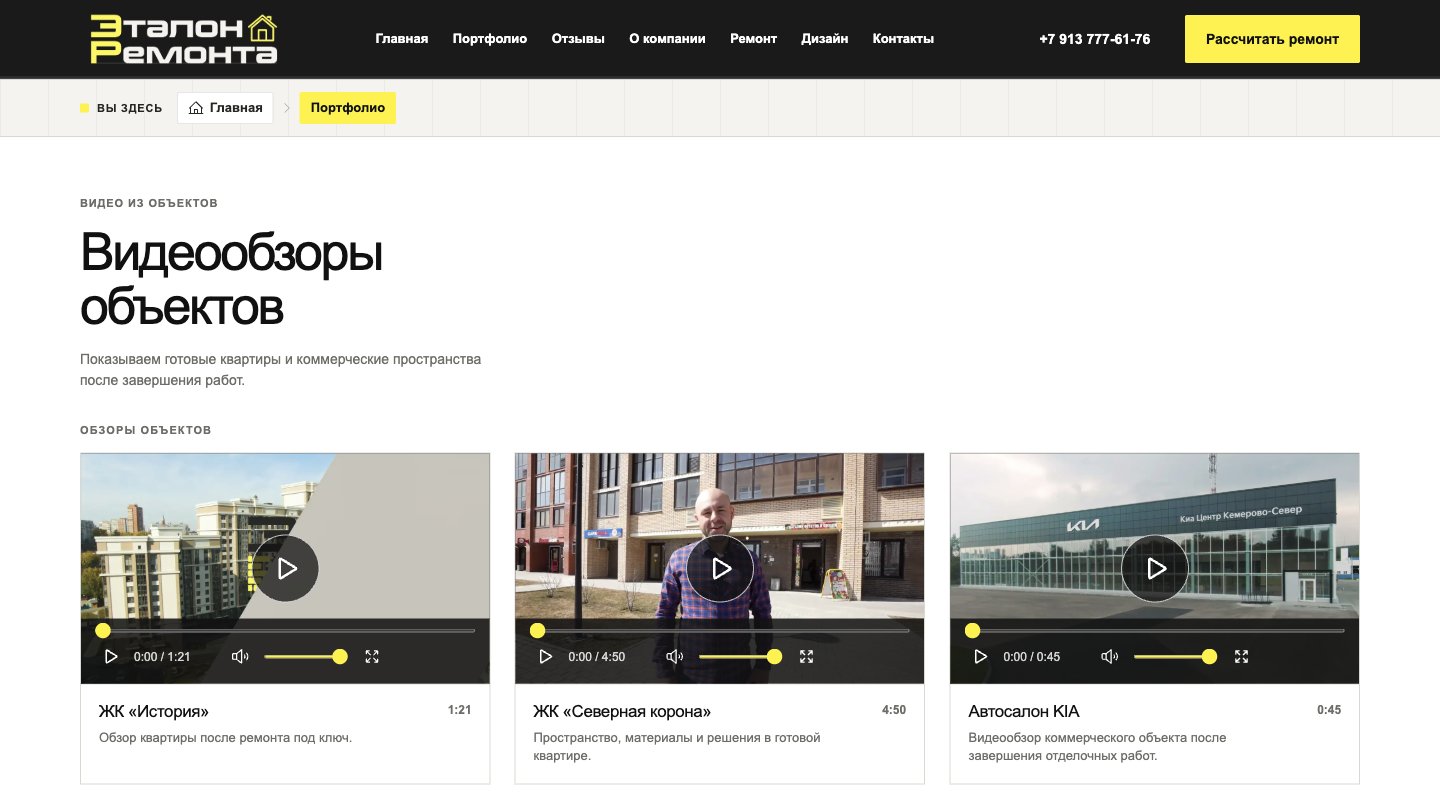This screenshot has height=810, width=1440.
Task: Click the Главная breadcrumb with house icon
Action: click(x=225, y=108)
